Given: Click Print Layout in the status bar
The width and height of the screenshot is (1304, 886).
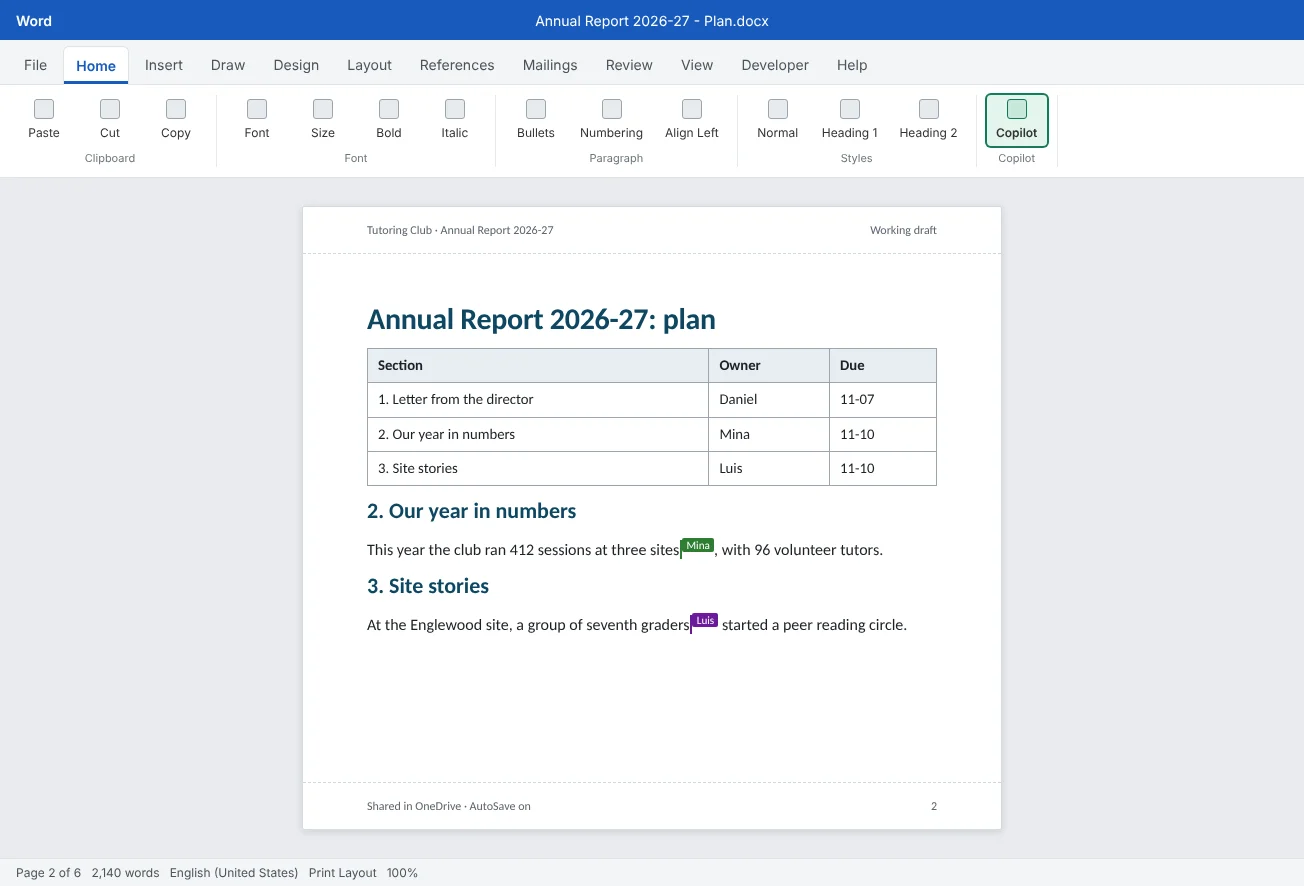Looking at the screenshot, I should click(343, 873).
